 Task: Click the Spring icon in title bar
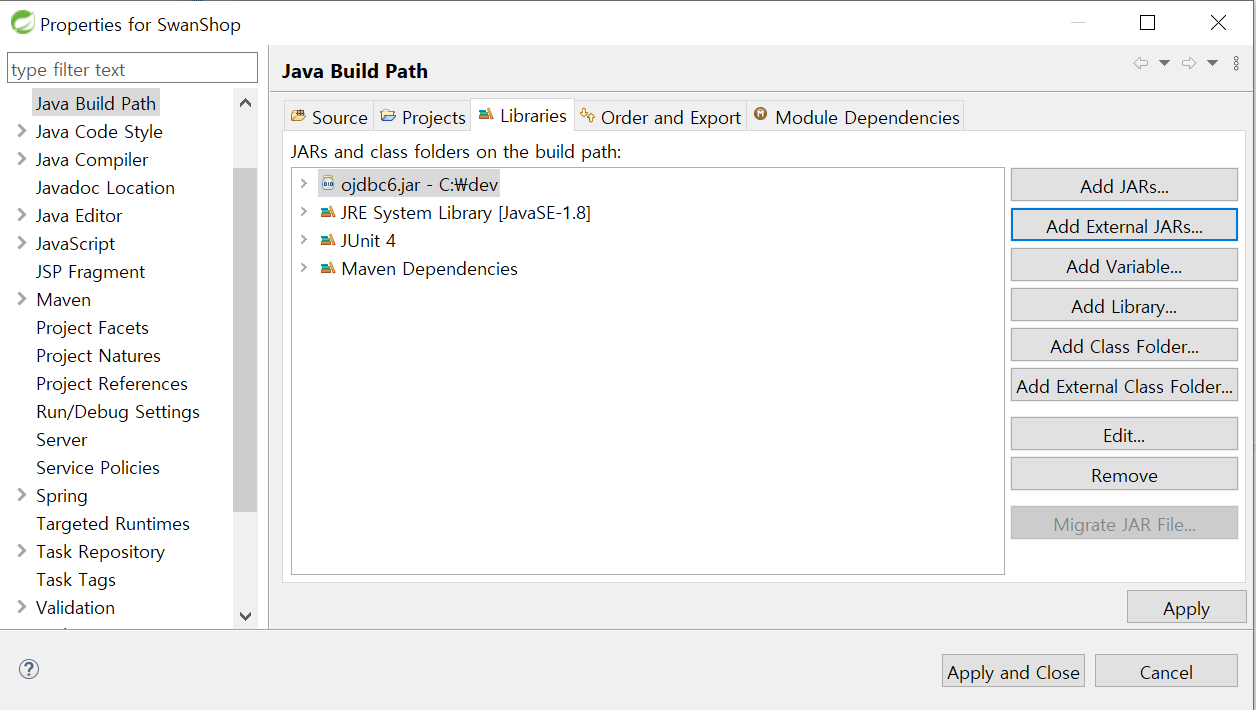click(22, 22)
